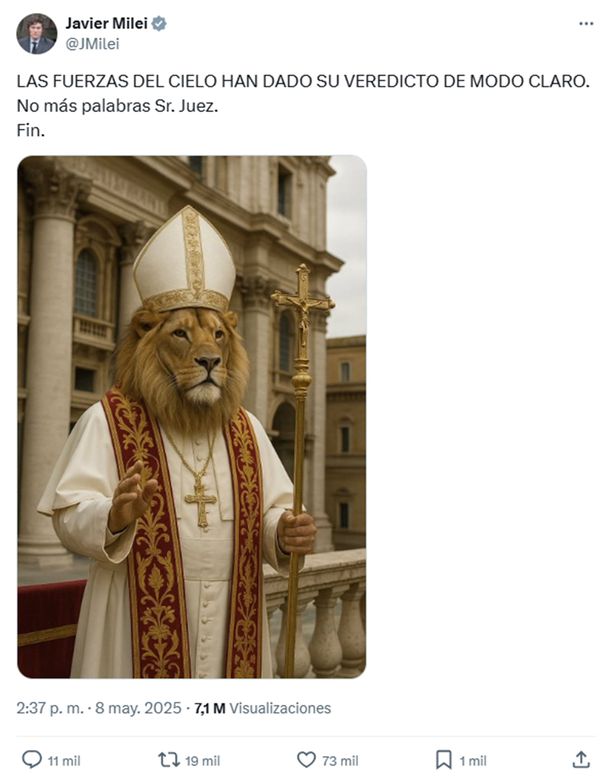This screenshot has width=610, height=780.
Task: Click the 11 mil replies count
Action: pos(64,761)
